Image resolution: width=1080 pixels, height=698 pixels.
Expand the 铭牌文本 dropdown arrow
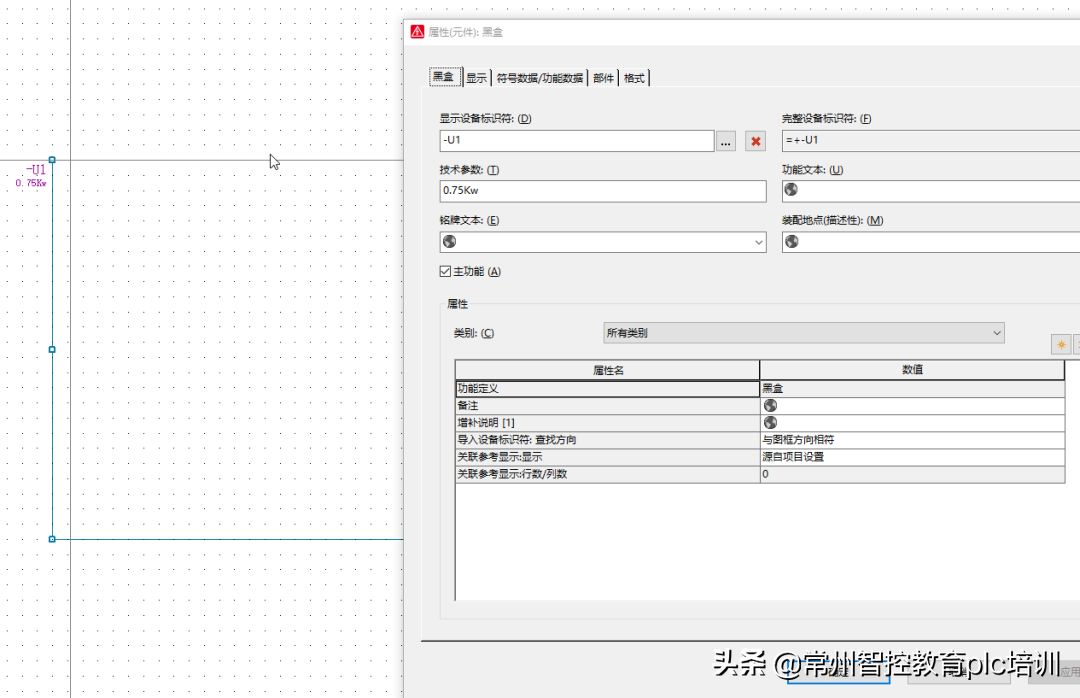click(x=758, y=242)
